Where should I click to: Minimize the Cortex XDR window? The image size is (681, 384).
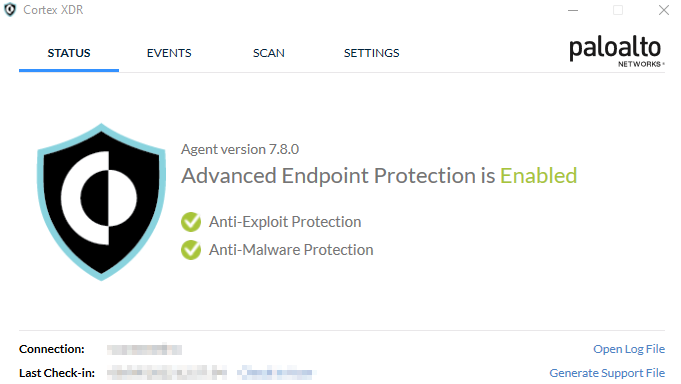573,10
